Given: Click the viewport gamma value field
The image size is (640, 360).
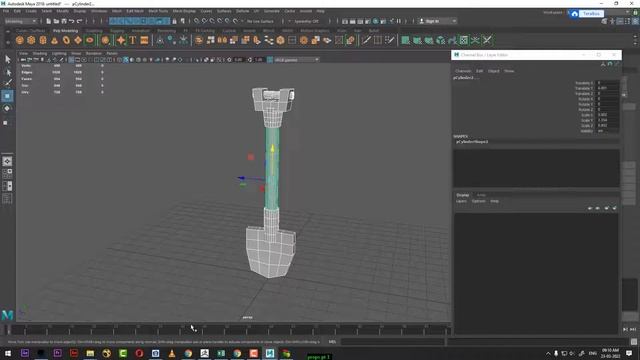Looking at the screenshot, I should [x=258, y=60].
